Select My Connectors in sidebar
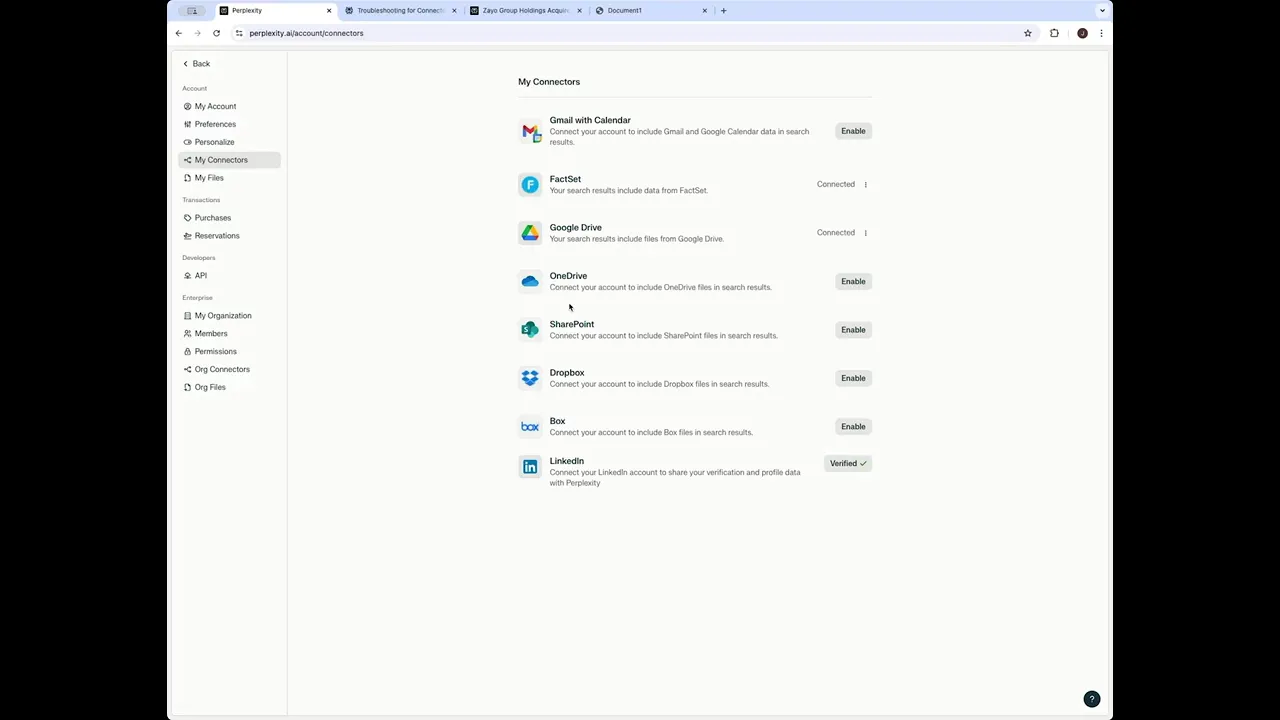 coord(229,160)
